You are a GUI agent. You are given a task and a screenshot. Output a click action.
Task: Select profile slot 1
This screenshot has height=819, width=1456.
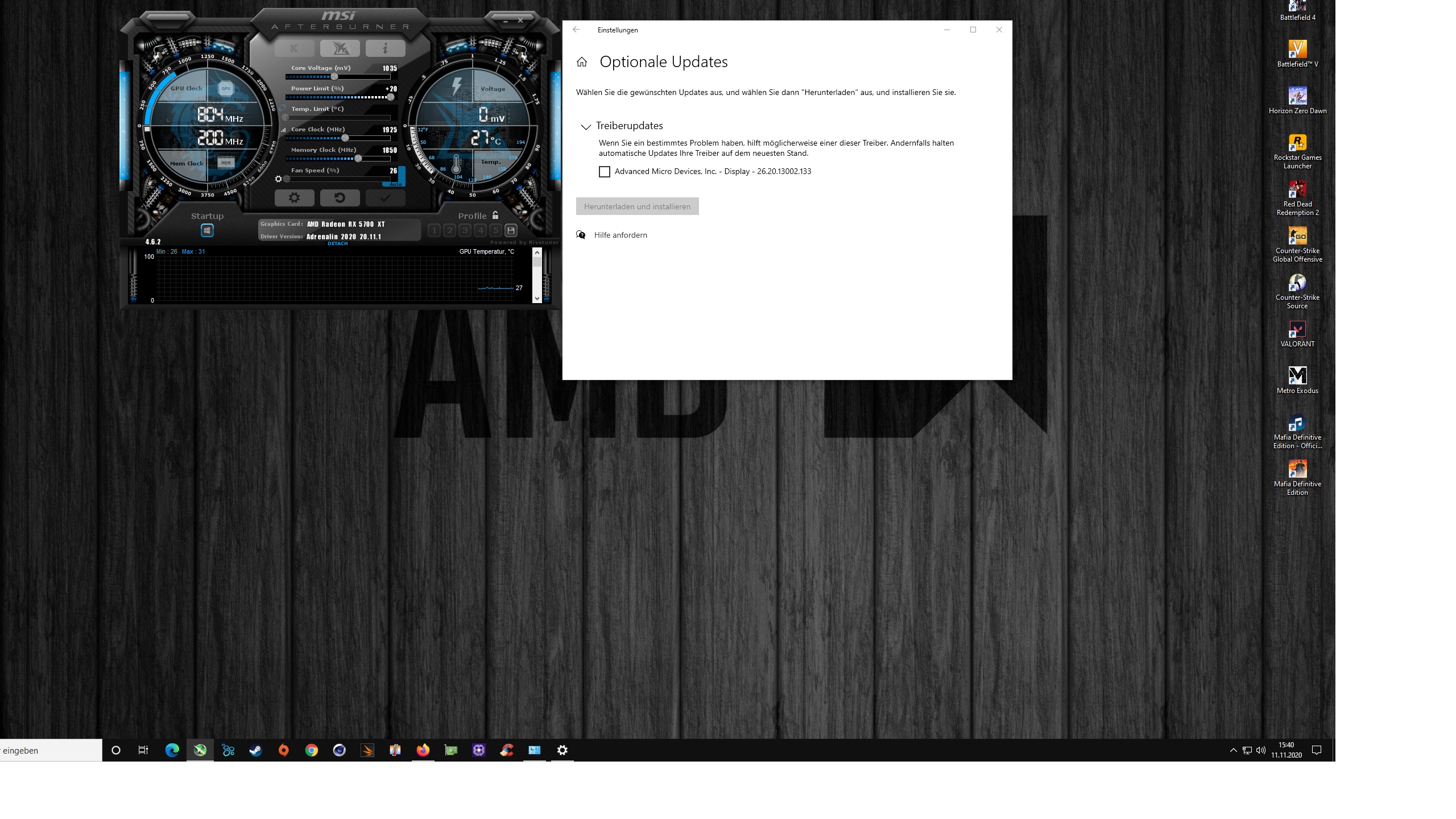coord(435,230)
